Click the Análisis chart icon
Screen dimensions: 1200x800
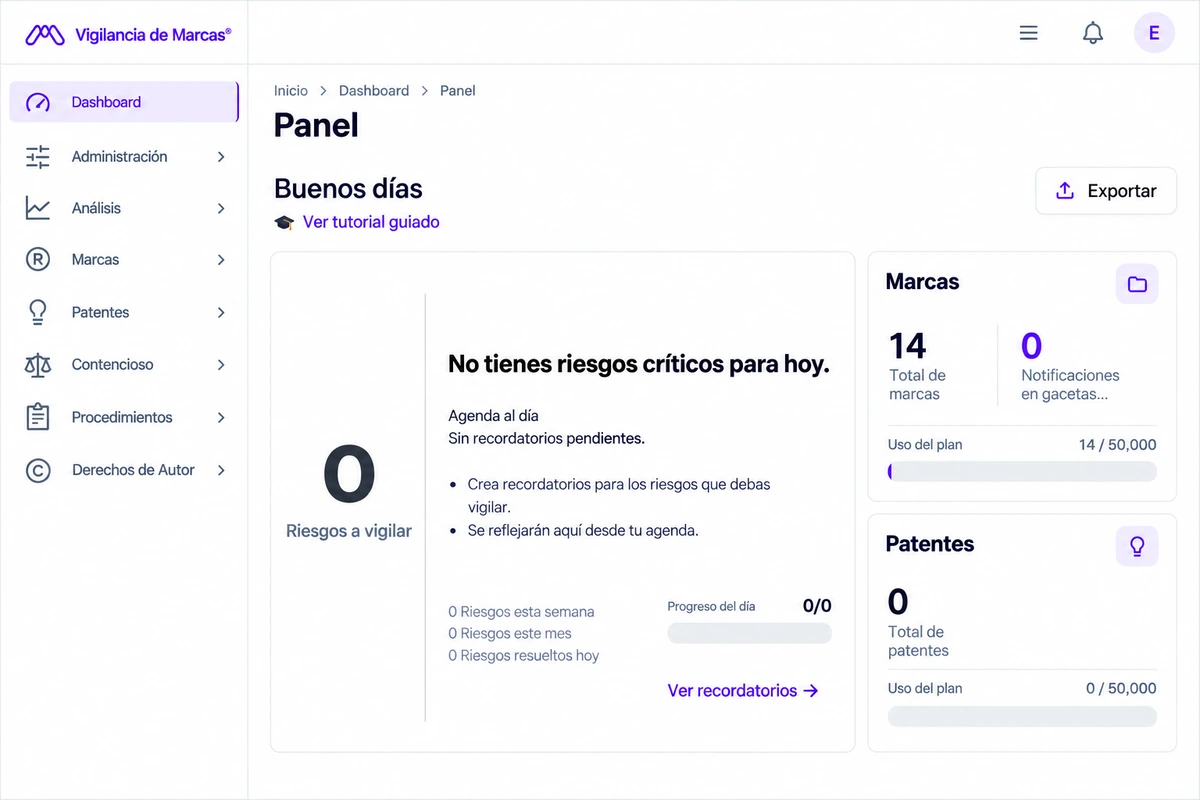[x=38, y=208]
